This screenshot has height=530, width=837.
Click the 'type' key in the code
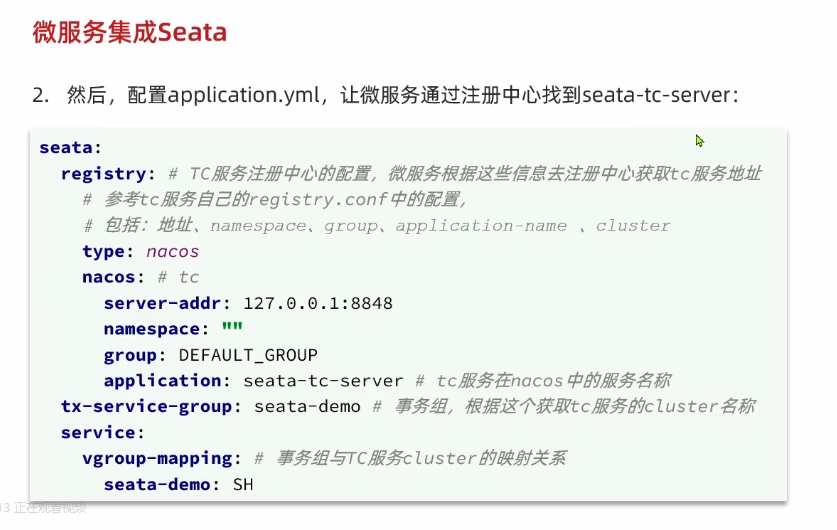(x=106, y=252)
